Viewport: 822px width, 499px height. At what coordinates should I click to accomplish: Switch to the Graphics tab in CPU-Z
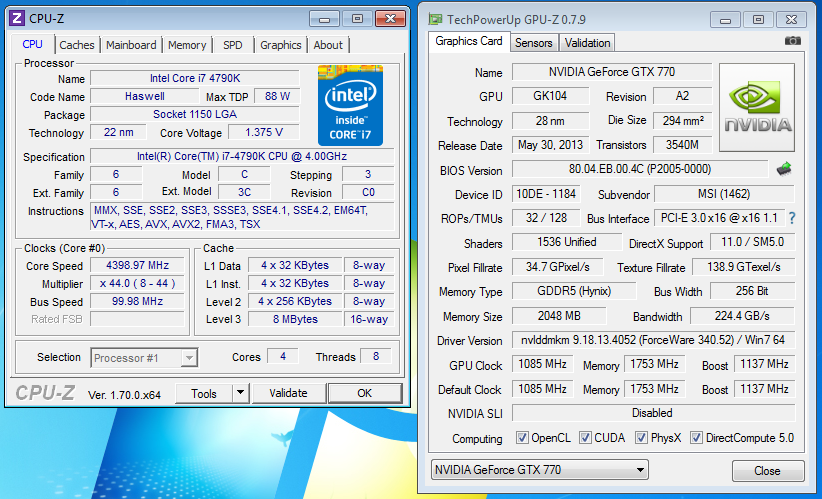(280, 45)
